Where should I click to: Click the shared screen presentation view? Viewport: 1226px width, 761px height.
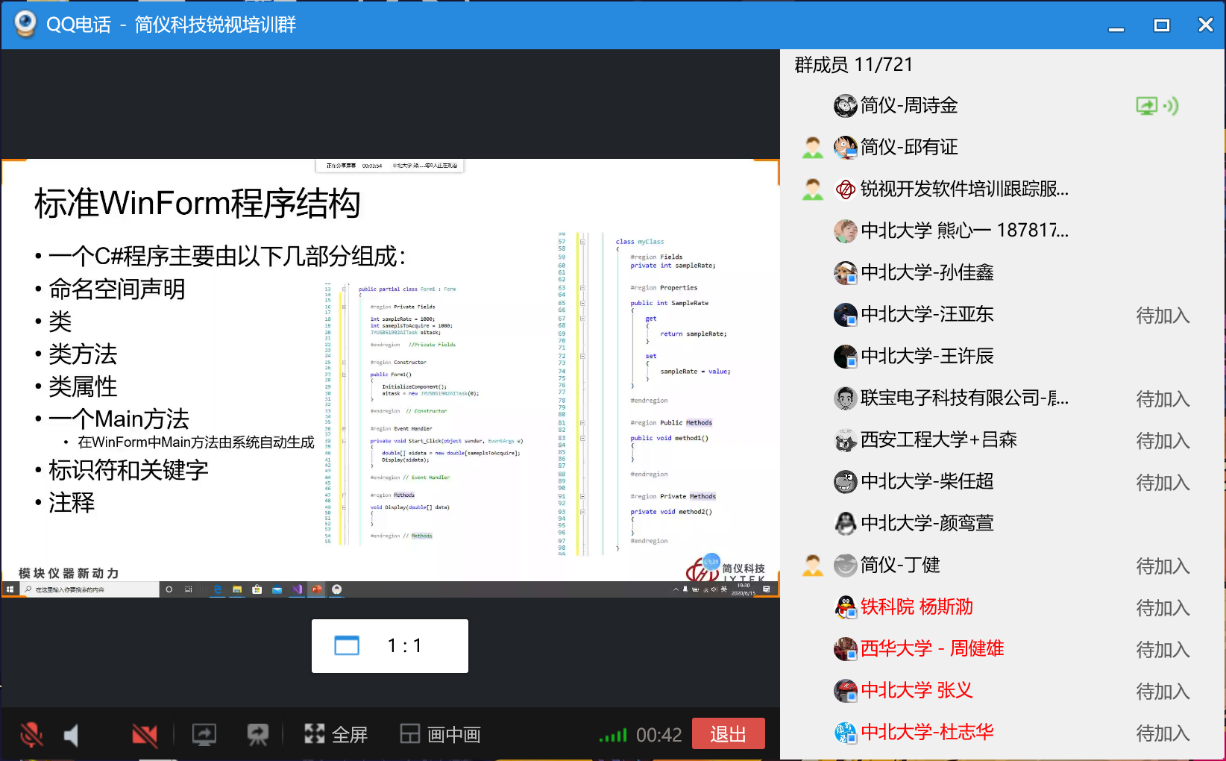point(390,370)
